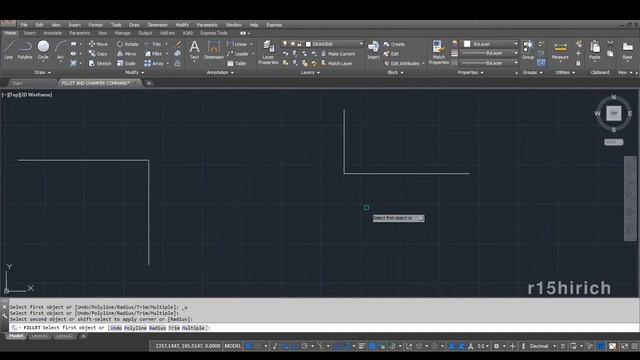The width and height of the screenshot is (640, 360).
Task: Click the Linear dimension button
Action: 237,44
